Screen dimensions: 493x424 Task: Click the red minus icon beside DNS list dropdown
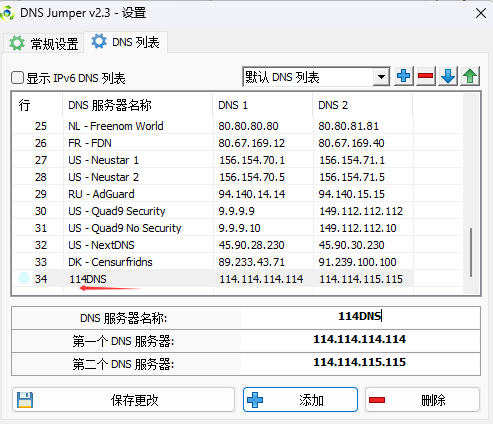coord(426,76)
